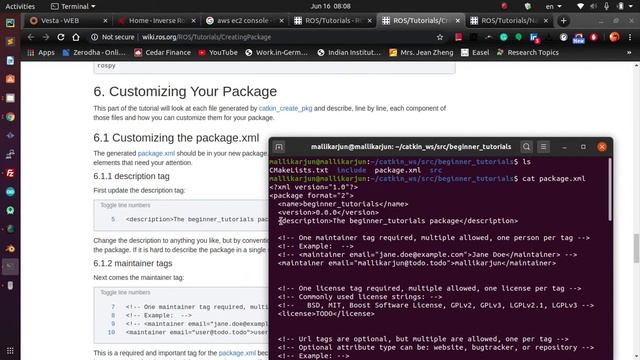Show Applications grid in the dock

(x=10, y=351)
